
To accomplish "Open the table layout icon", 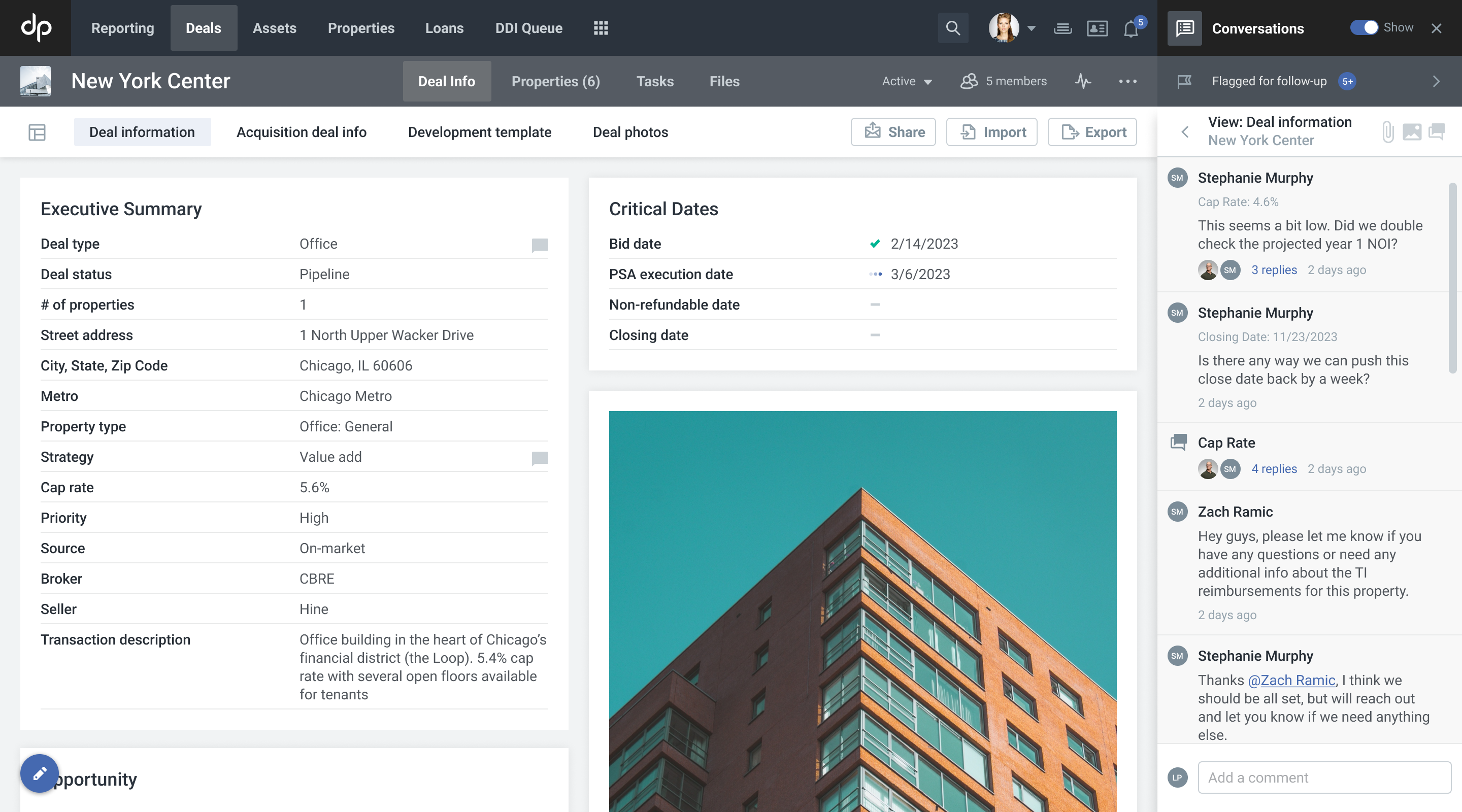I will tap(37, 132).
